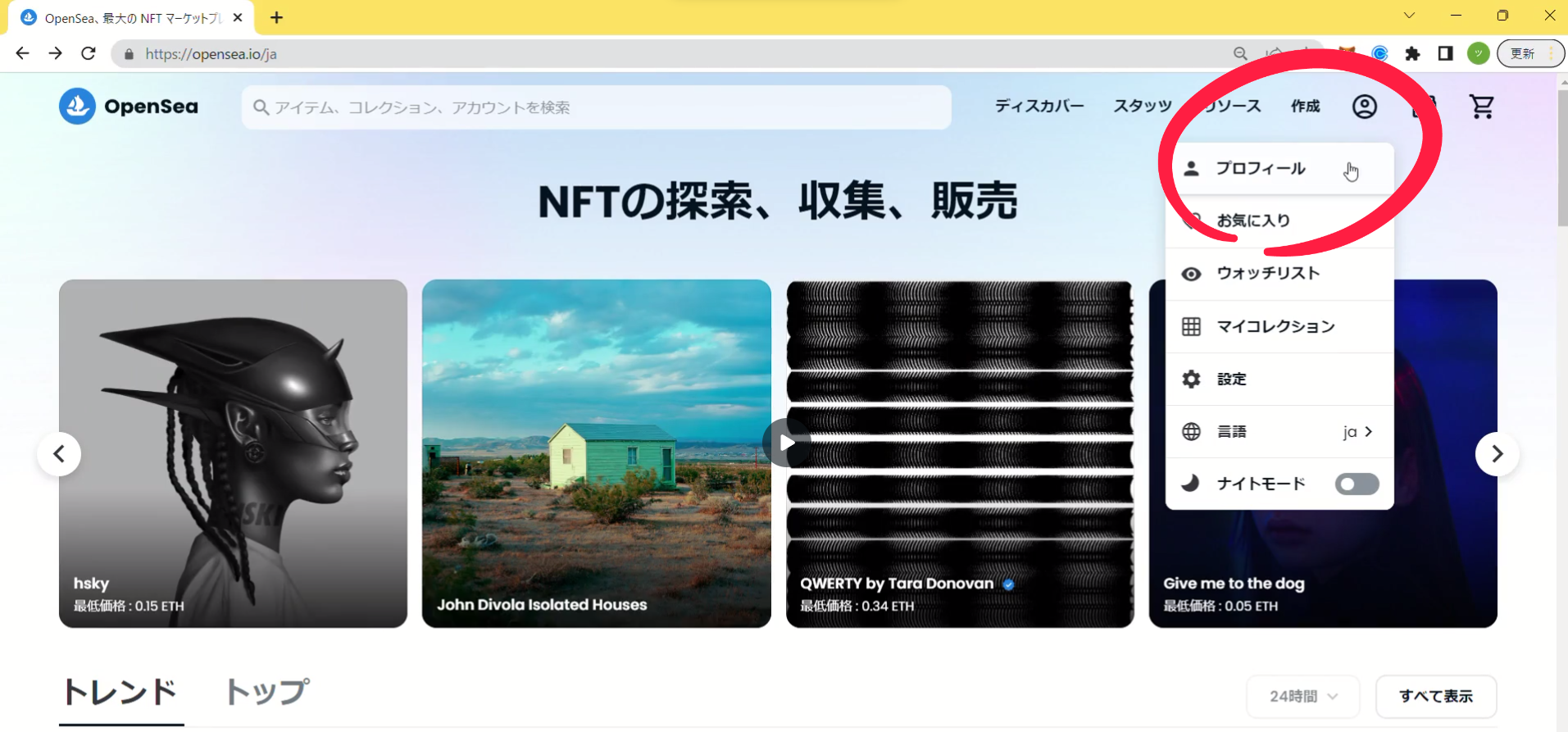Open the ディスカバー navigation link

click(1039, 107)
